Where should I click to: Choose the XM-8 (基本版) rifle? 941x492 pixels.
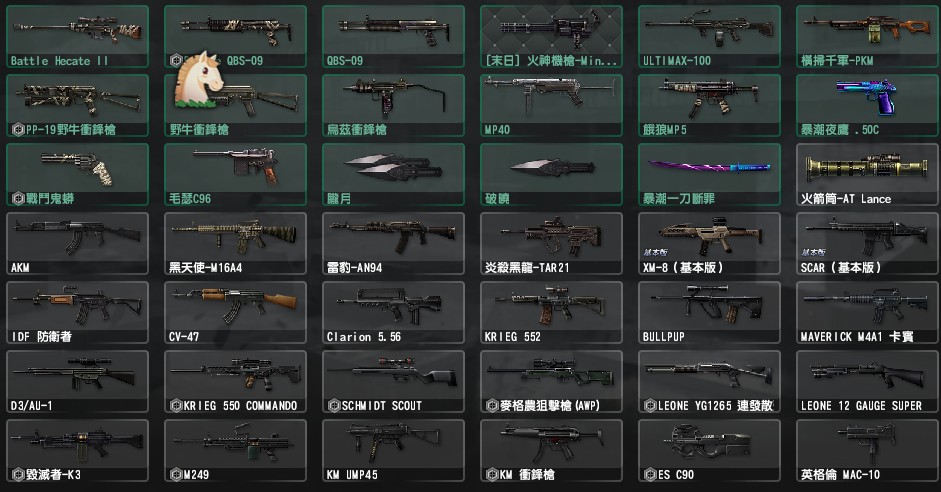[709, 243]
